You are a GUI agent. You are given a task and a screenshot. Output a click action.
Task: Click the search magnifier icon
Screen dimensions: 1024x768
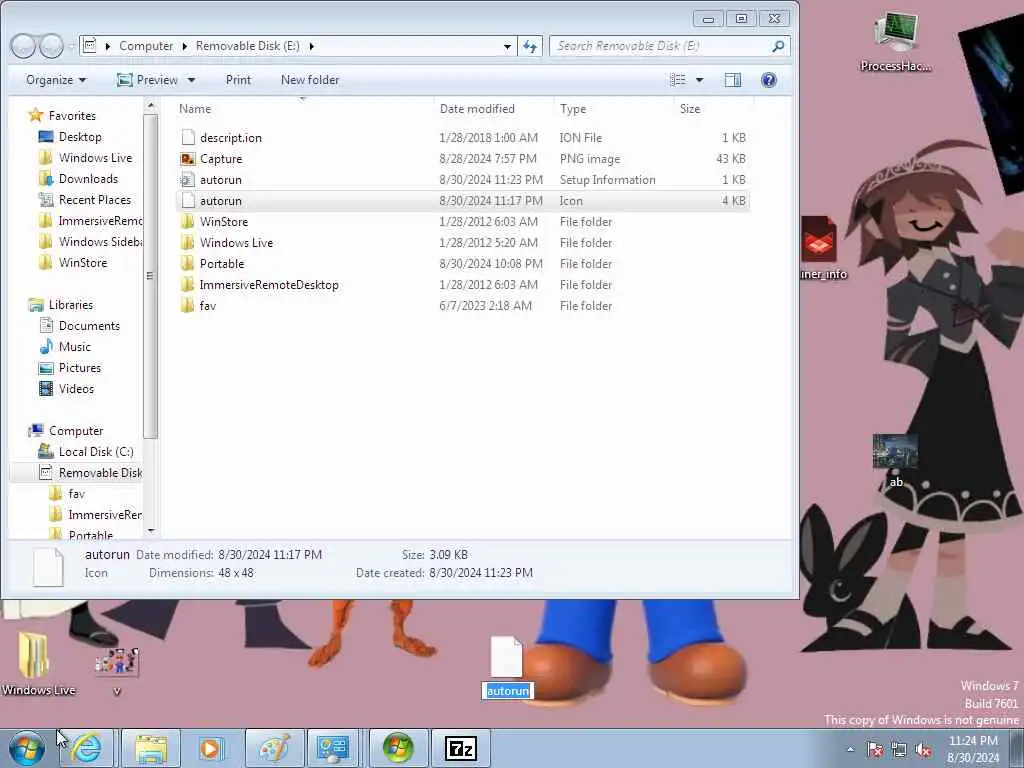(777, 46)
